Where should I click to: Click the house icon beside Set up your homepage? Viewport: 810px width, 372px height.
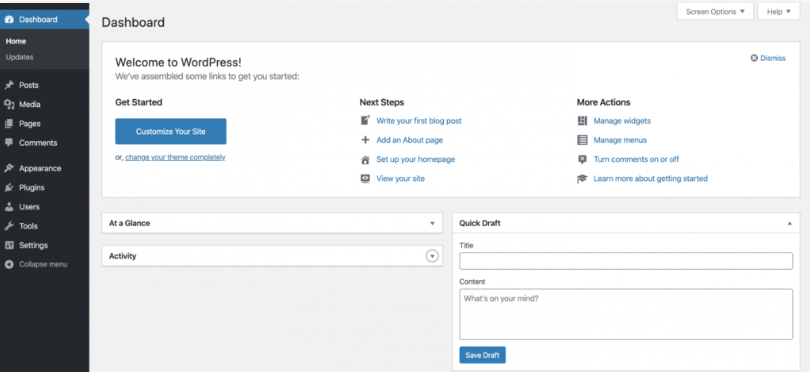coord(365,160)
